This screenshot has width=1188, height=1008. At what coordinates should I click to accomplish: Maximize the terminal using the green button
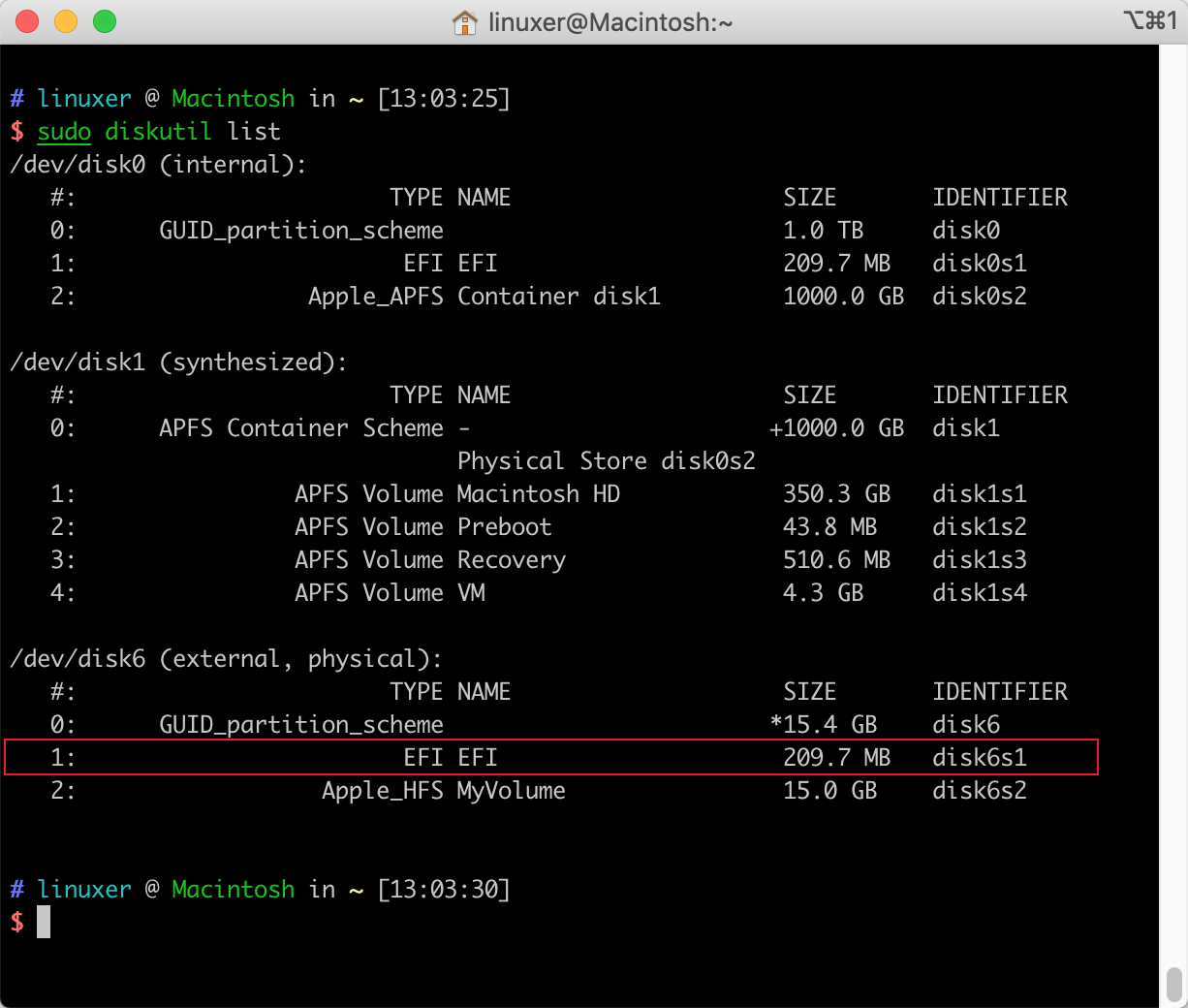[105, 21]
